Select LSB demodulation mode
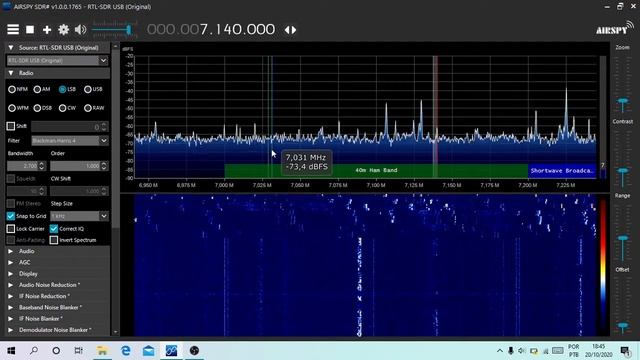The image size is (640, 360). 62,89
